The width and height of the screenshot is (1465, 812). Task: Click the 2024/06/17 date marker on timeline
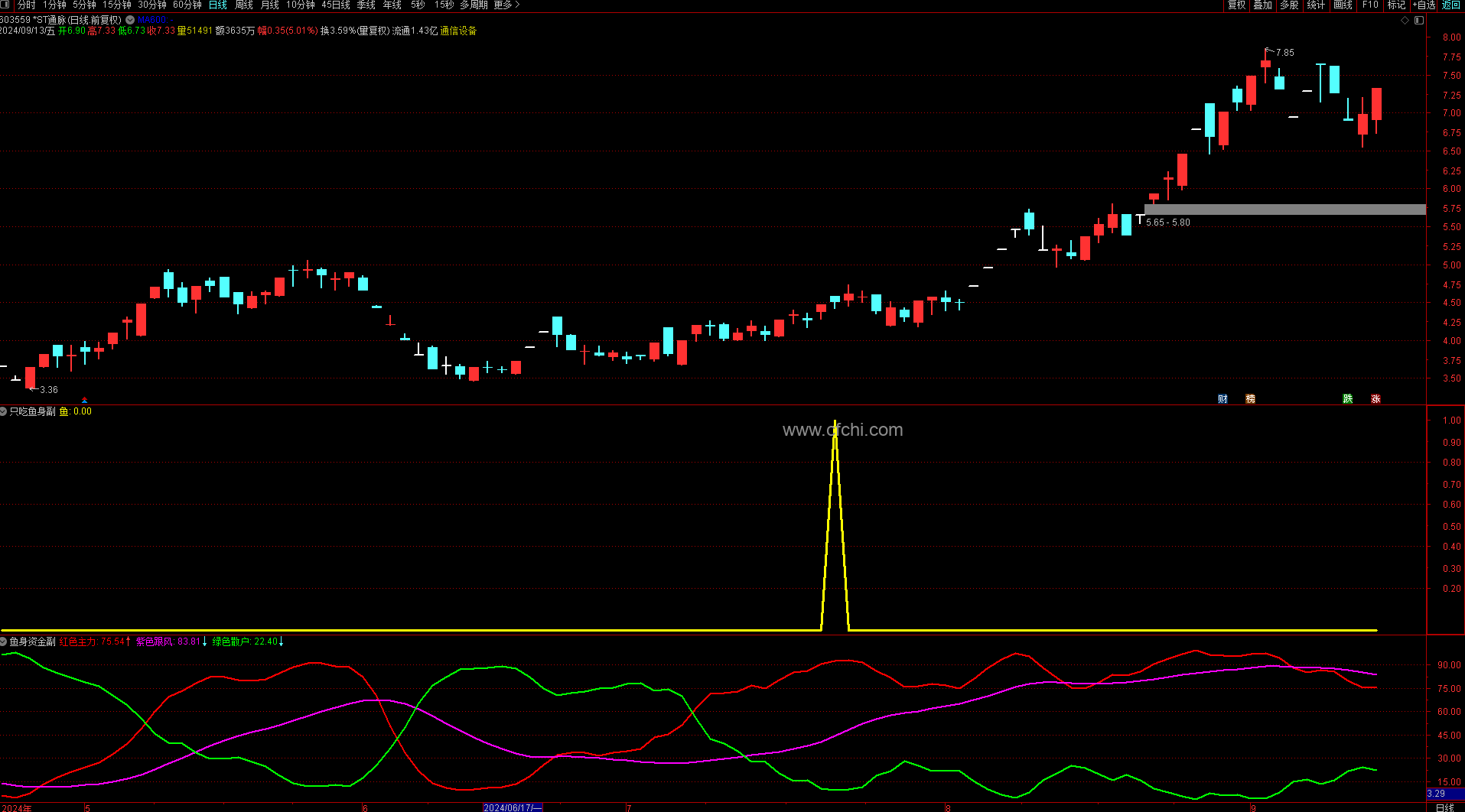coord(513,807)
